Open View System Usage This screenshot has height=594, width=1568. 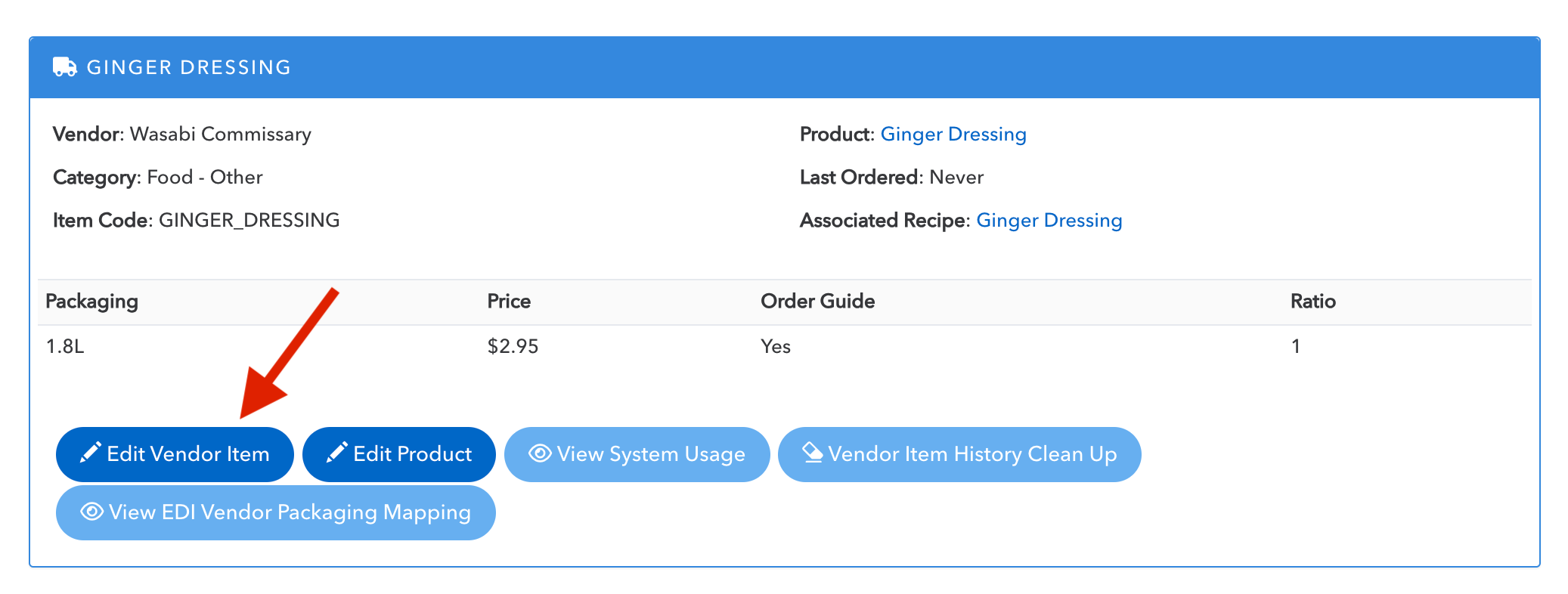[637, 454]
